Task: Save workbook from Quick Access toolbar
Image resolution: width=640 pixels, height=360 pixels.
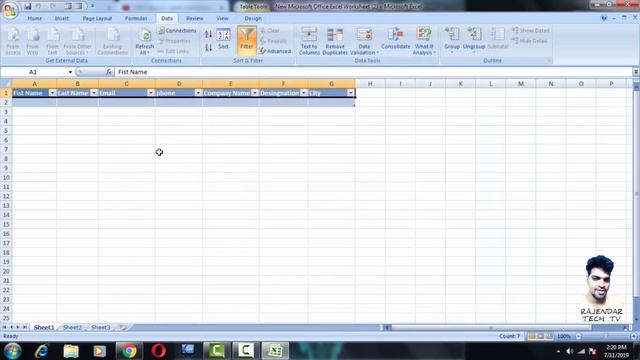Action: click(27, 6)
